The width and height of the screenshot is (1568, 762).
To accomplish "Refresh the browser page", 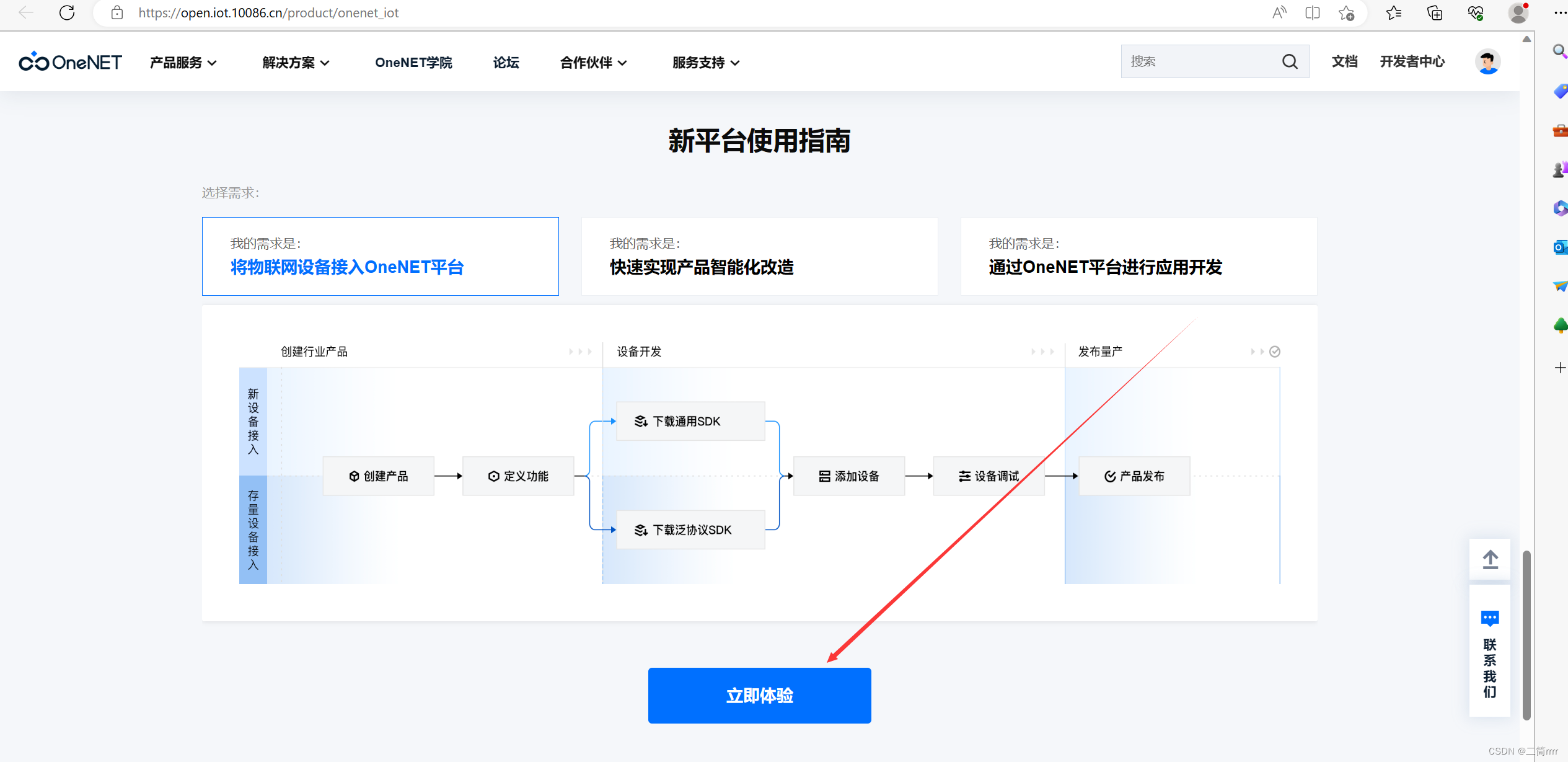I will click(x=67, y=12).
